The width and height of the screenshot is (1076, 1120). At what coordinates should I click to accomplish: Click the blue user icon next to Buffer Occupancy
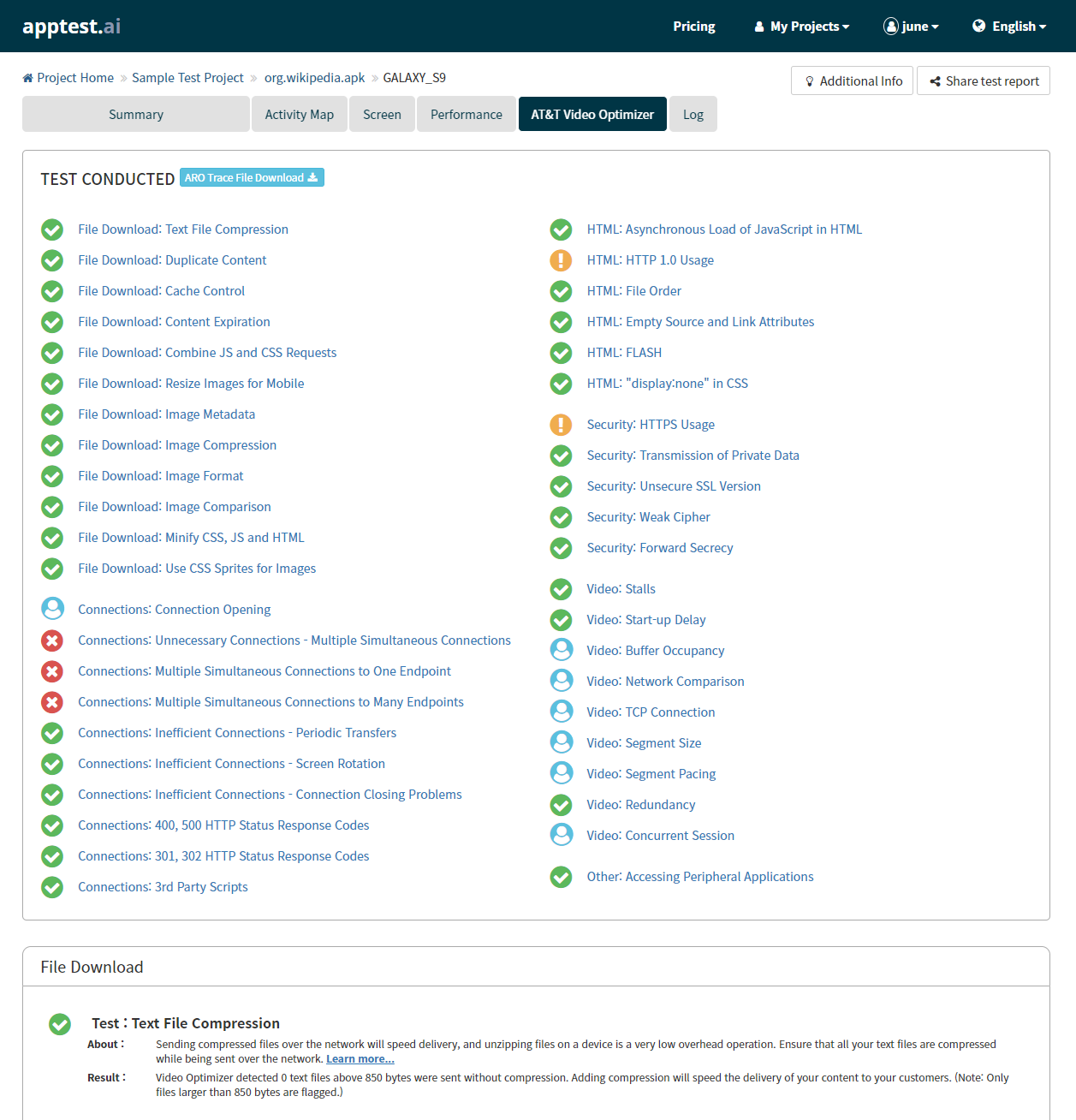pos(562,650)
